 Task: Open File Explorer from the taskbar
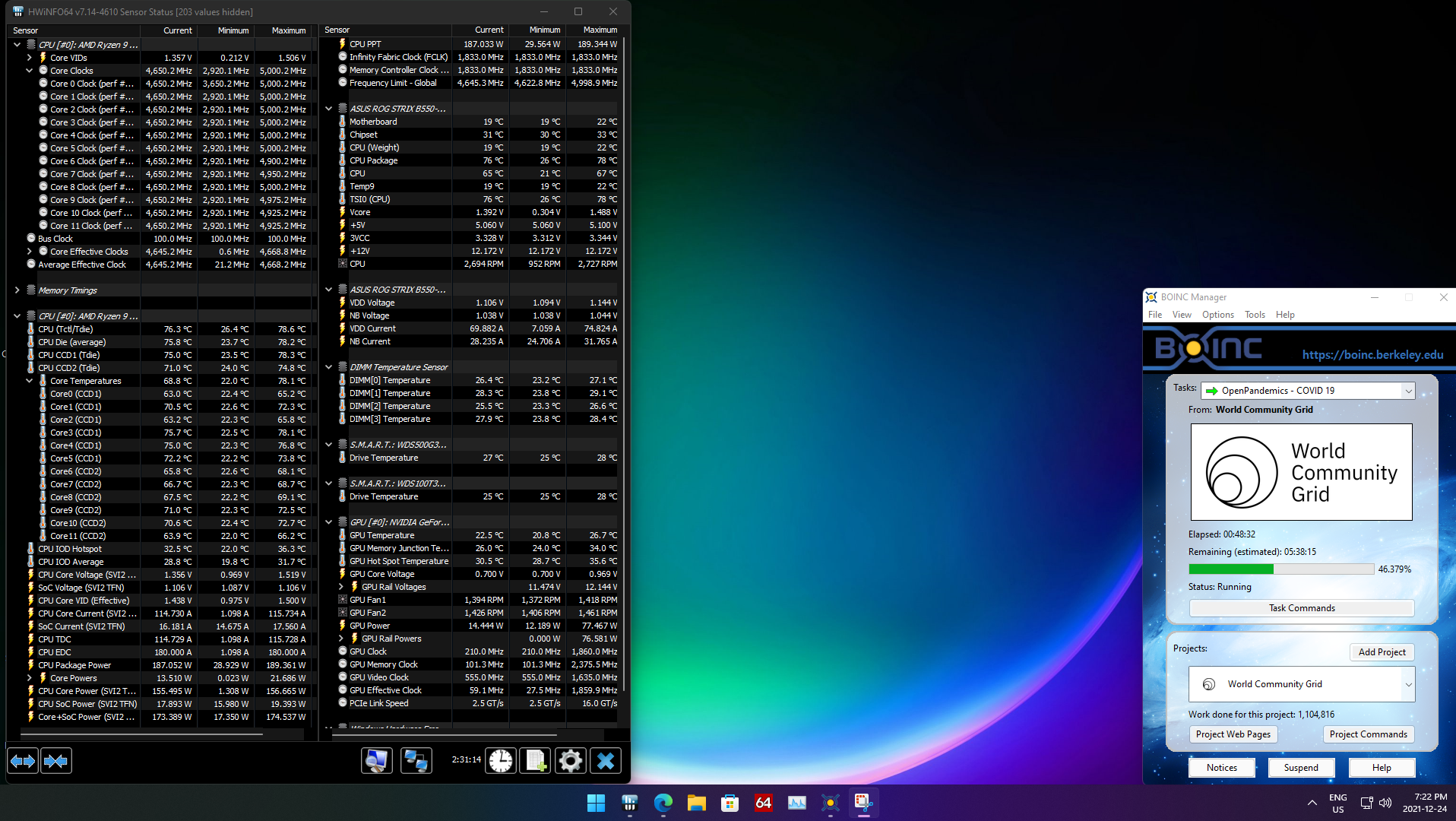[697, 803]
